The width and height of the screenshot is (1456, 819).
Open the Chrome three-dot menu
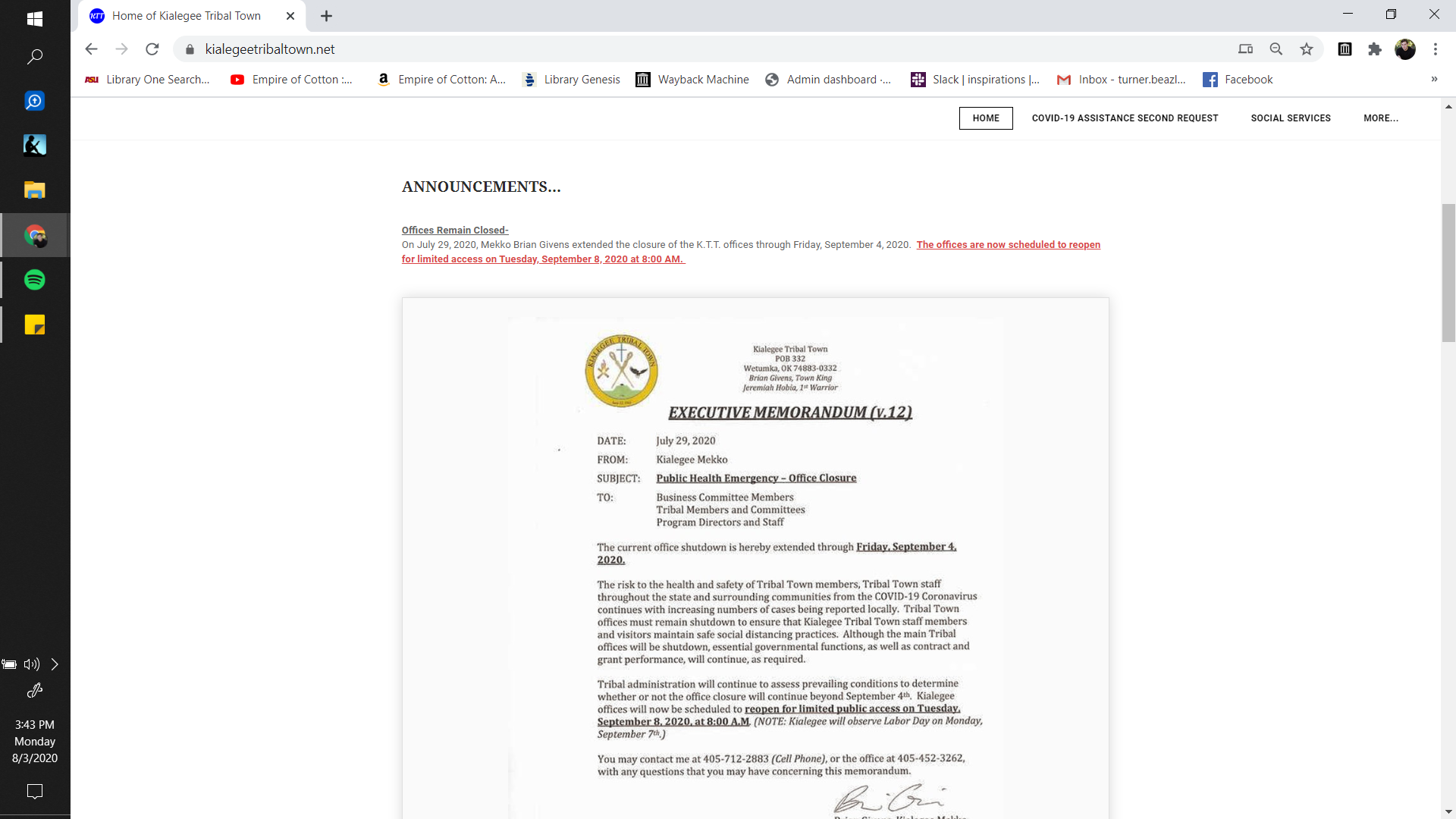[1436, 49]
